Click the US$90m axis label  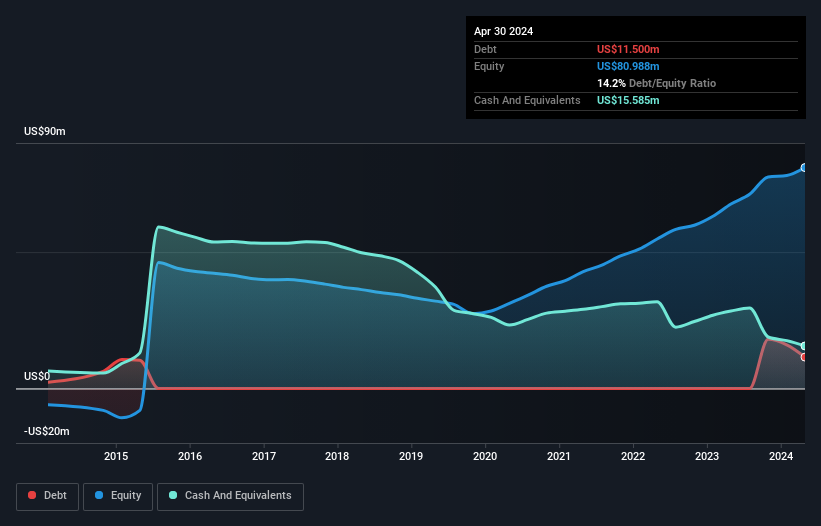click(45, 131)
